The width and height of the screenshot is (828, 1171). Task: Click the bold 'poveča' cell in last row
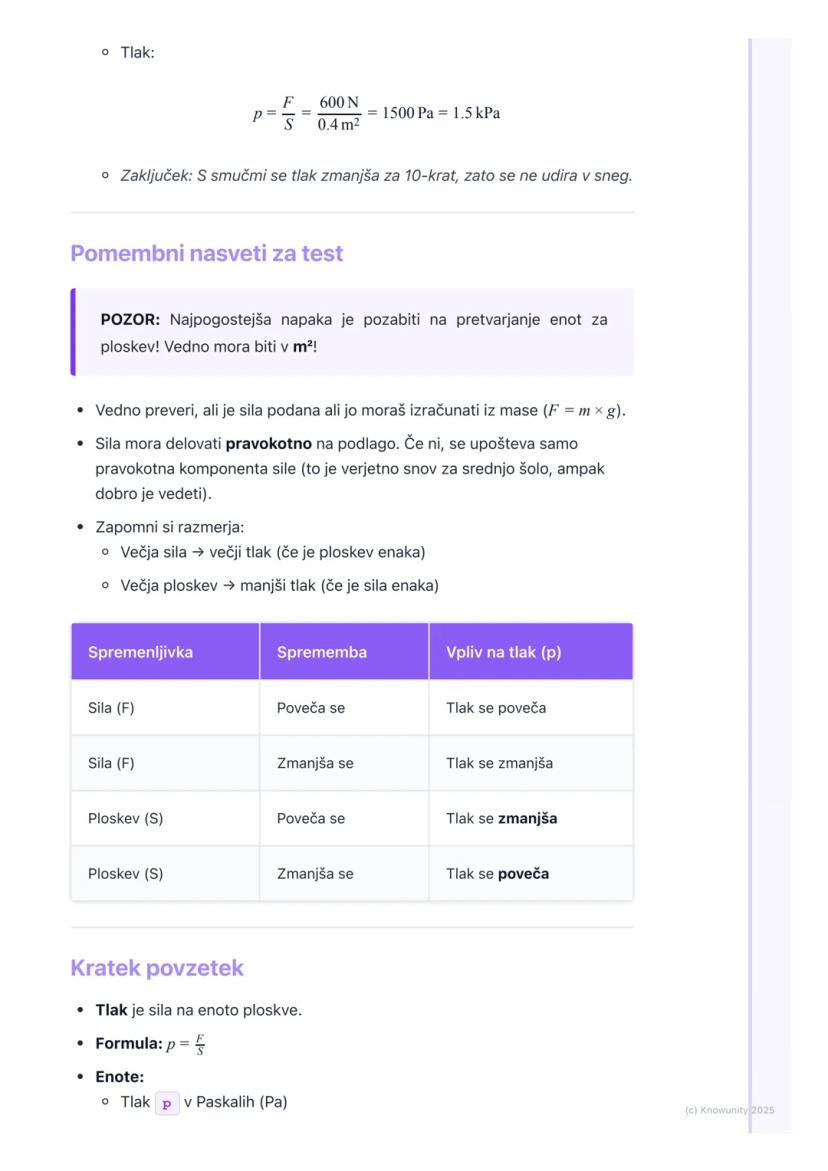[523, 873]
